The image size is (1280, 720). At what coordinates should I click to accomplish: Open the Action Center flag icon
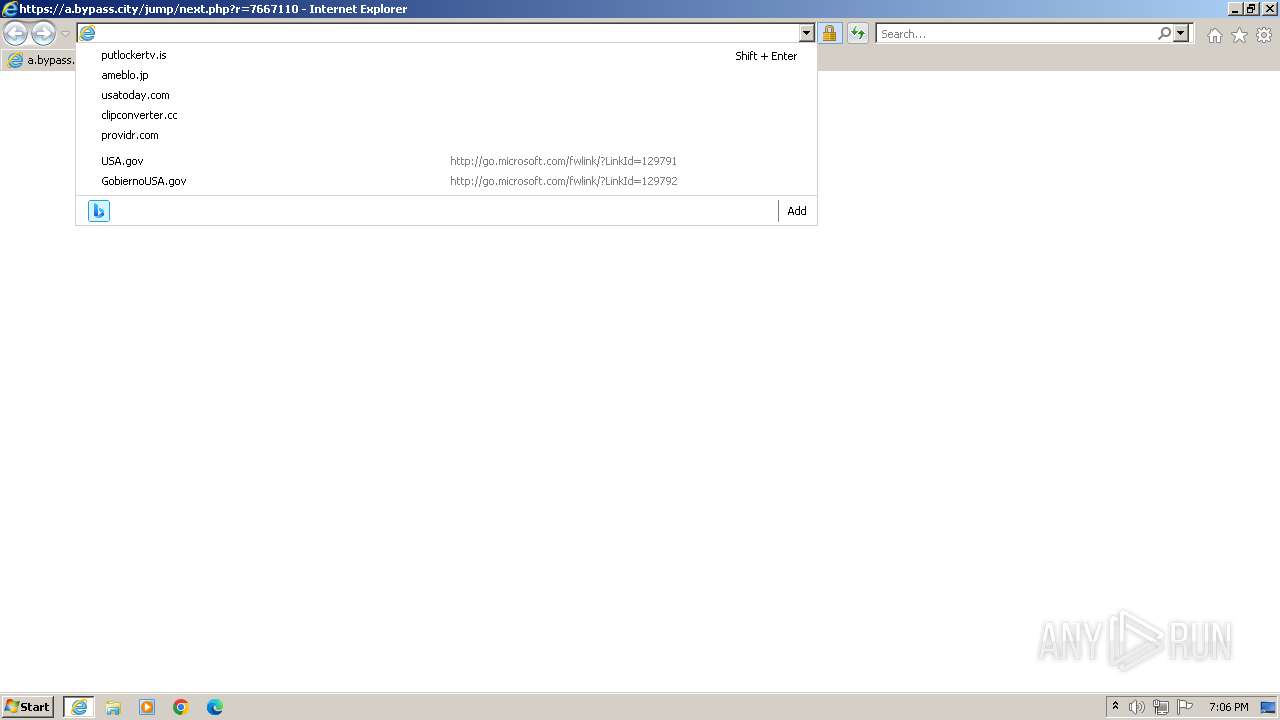1185,707
